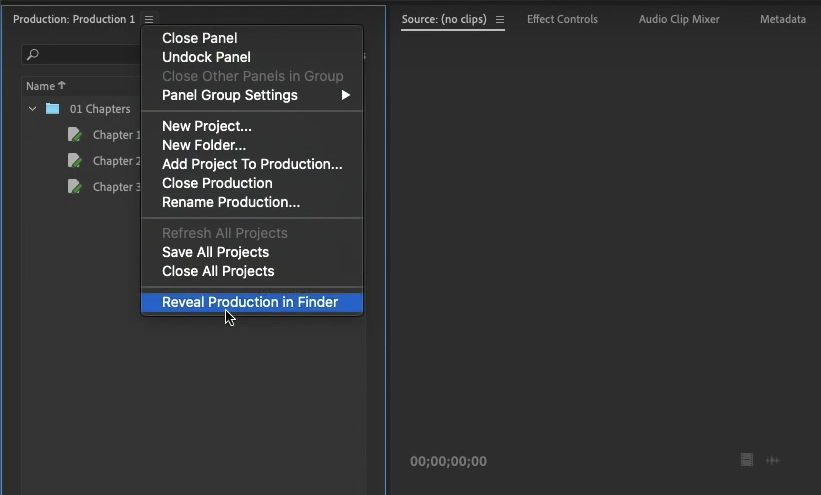Click the 01 Chapters folder icon
This screenshot has height=495, width=821.
[53, 109]
